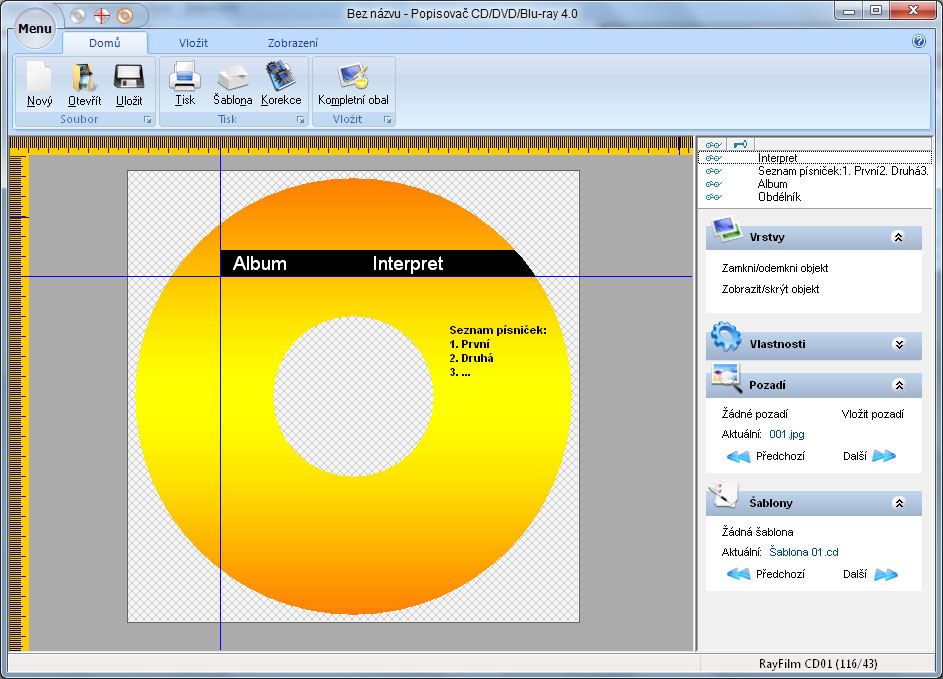Print the label using the Tisk icon
The height and width of the screenshot is (679, 943).
(x=186, y=78)
